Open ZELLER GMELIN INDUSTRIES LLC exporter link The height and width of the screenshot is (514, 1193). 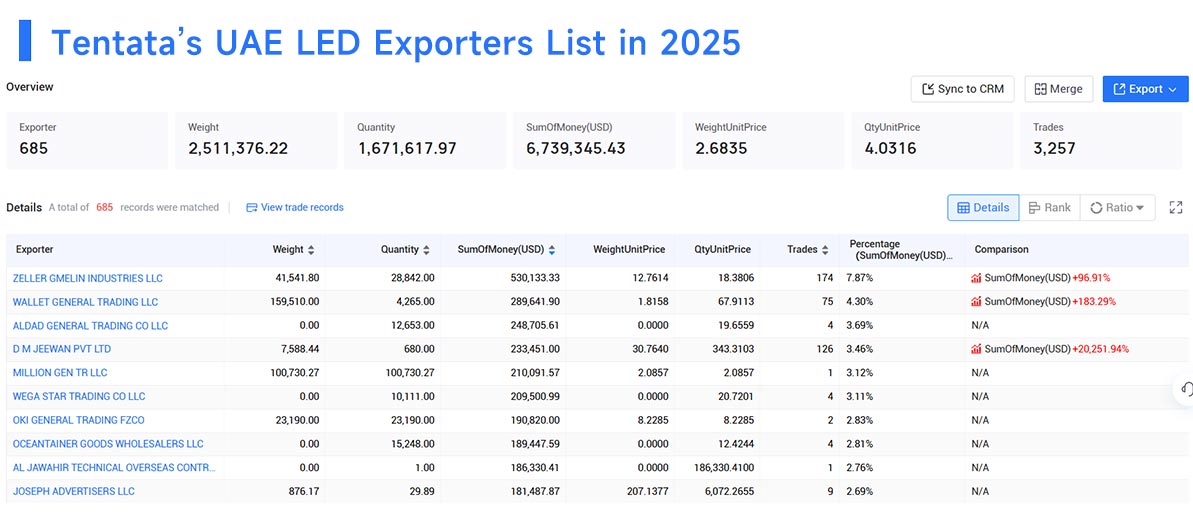click(87, 278)
